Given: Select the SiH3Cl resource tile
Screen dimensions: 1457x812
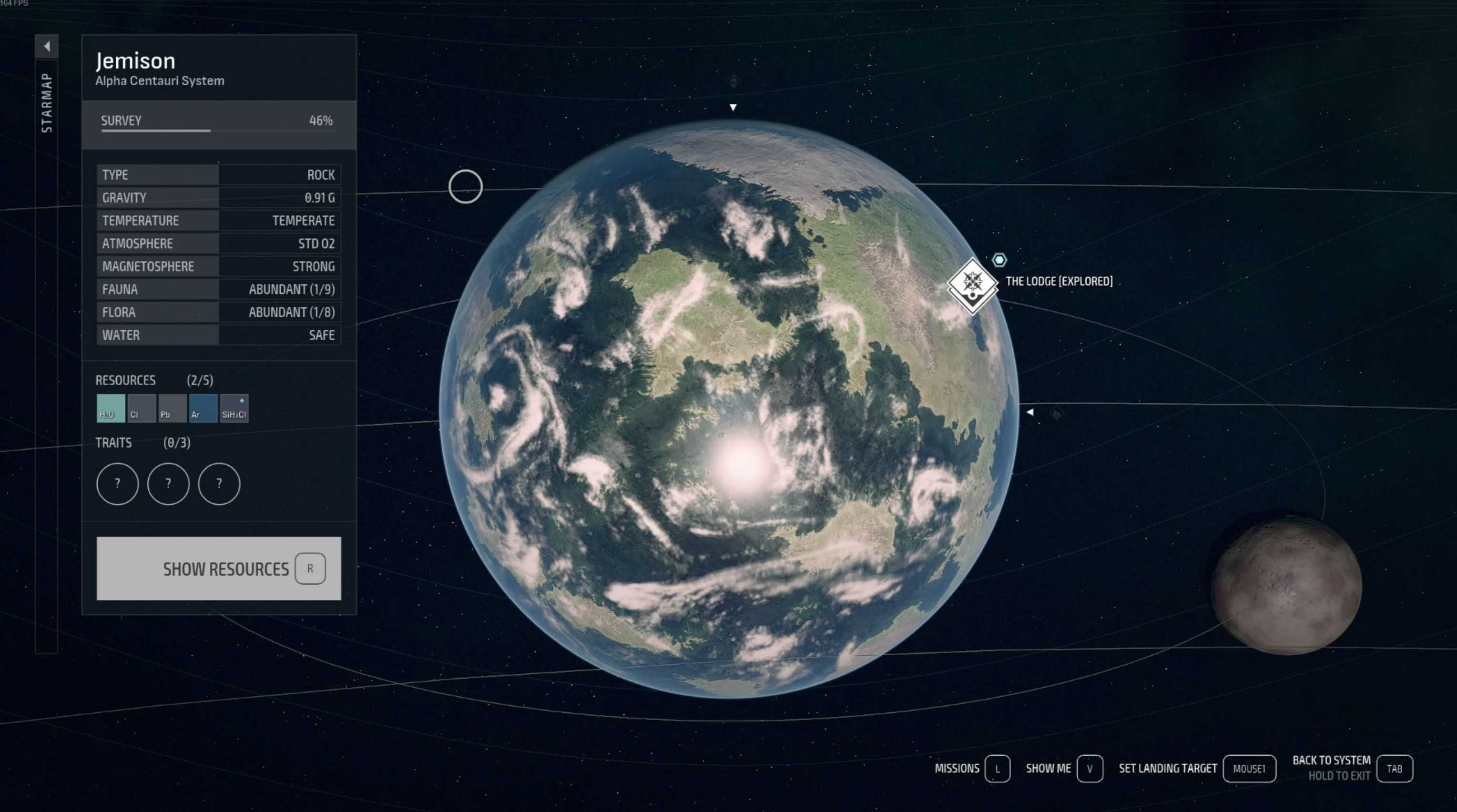Looking at the screenshot, I should 234,408.
